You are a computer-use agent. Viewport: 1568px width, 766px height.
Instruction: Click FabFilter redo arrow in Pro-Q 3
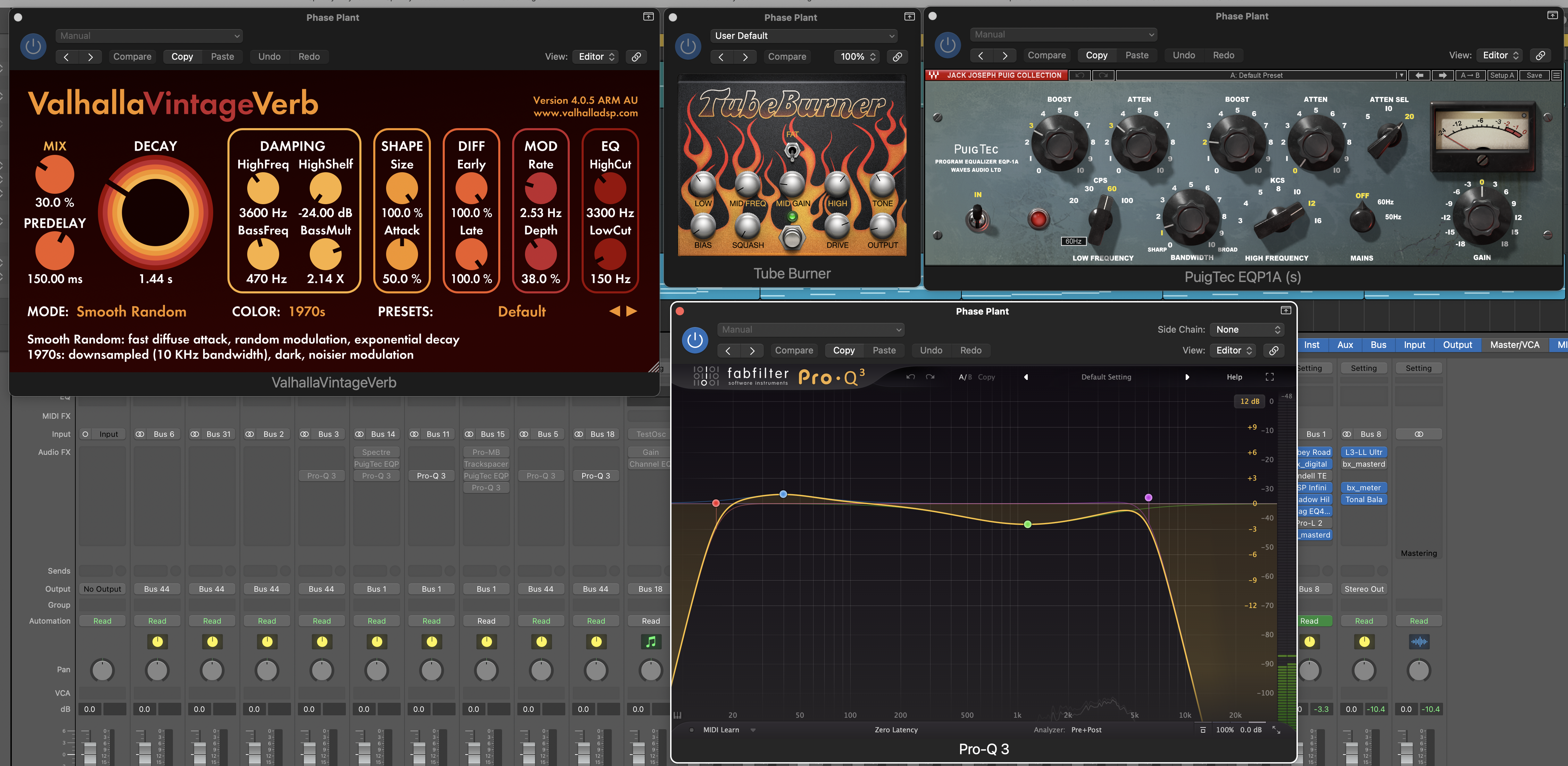(x=930, y=377)
